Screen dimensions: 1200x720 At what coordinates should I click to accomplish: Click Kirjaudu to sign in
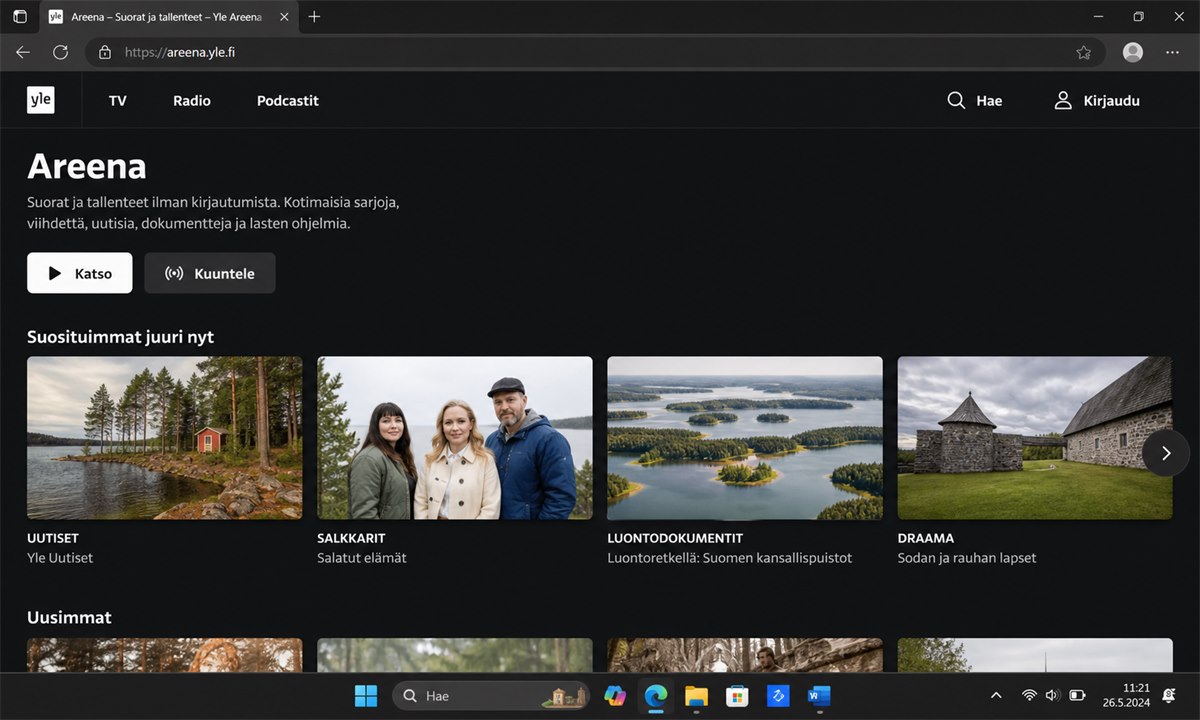[x=1097, y=101]
